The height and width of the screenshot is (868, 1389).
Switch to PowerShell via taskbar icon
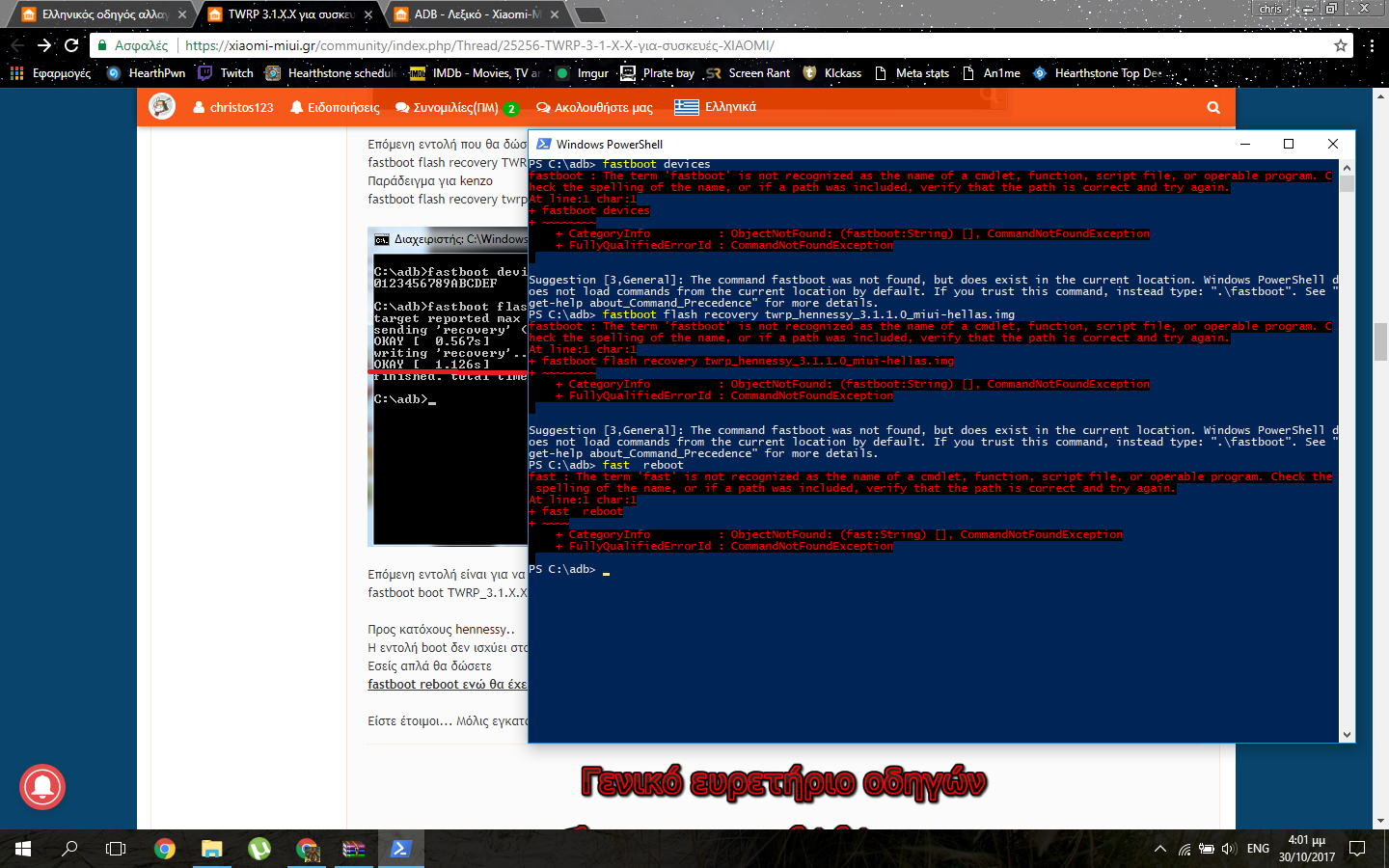[400, 849]
